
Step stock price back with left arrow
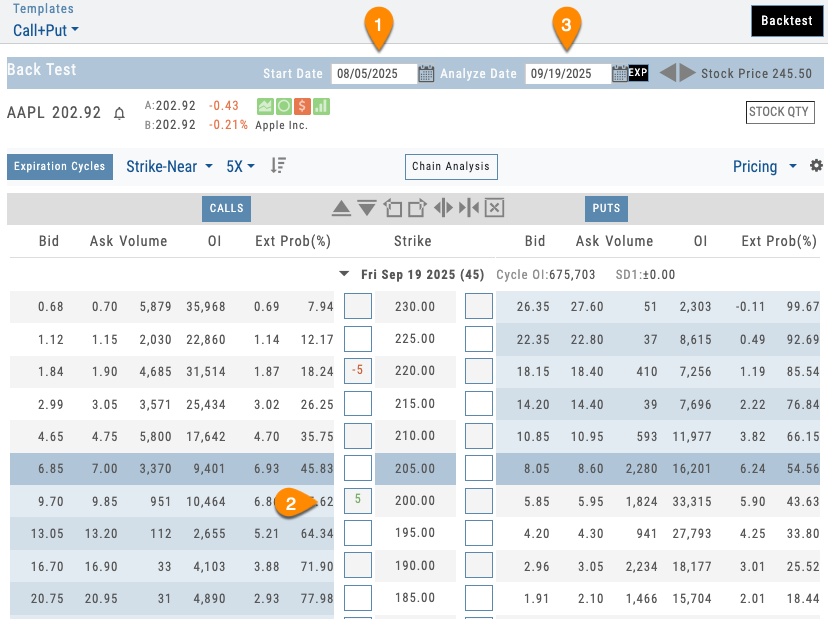tap(667, 73)
